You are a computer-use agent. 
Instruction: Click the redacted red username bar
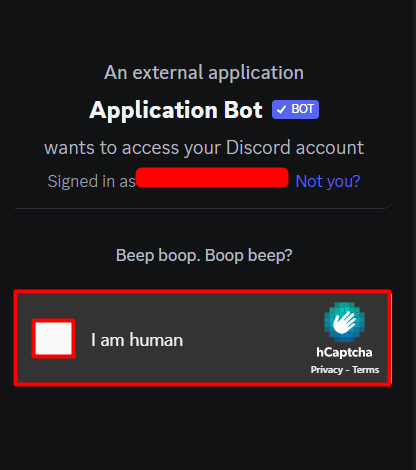click(x=212, y=178)
